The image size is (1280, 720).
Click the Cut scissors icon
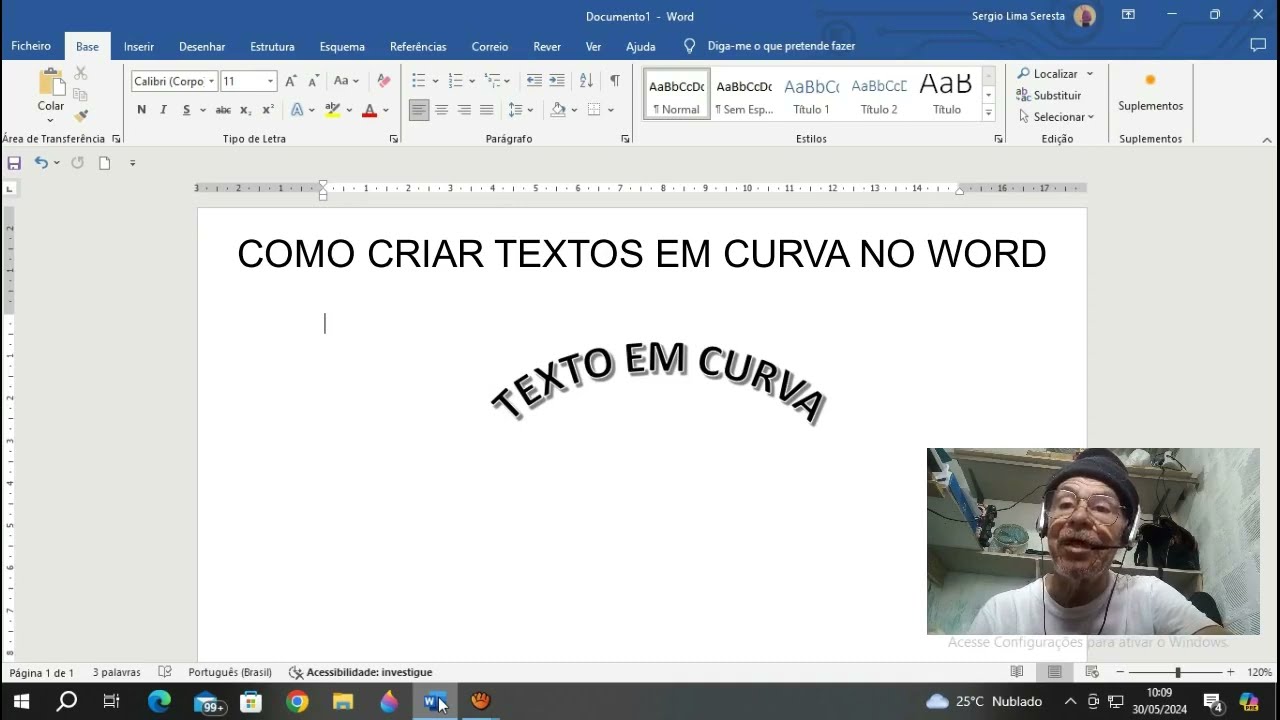tap(81, 73)
